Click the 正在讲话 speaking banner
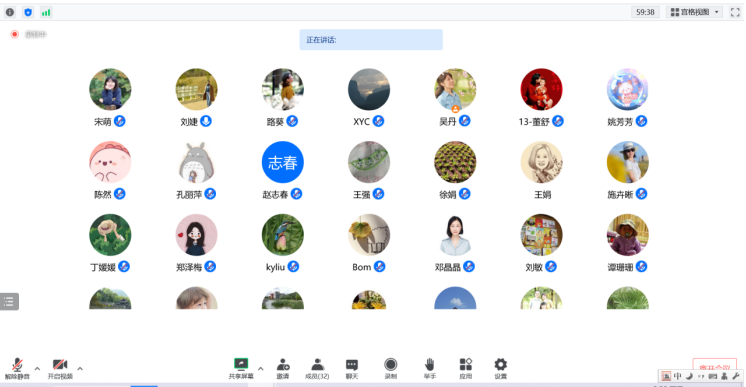746x387 pixels. 371,40
